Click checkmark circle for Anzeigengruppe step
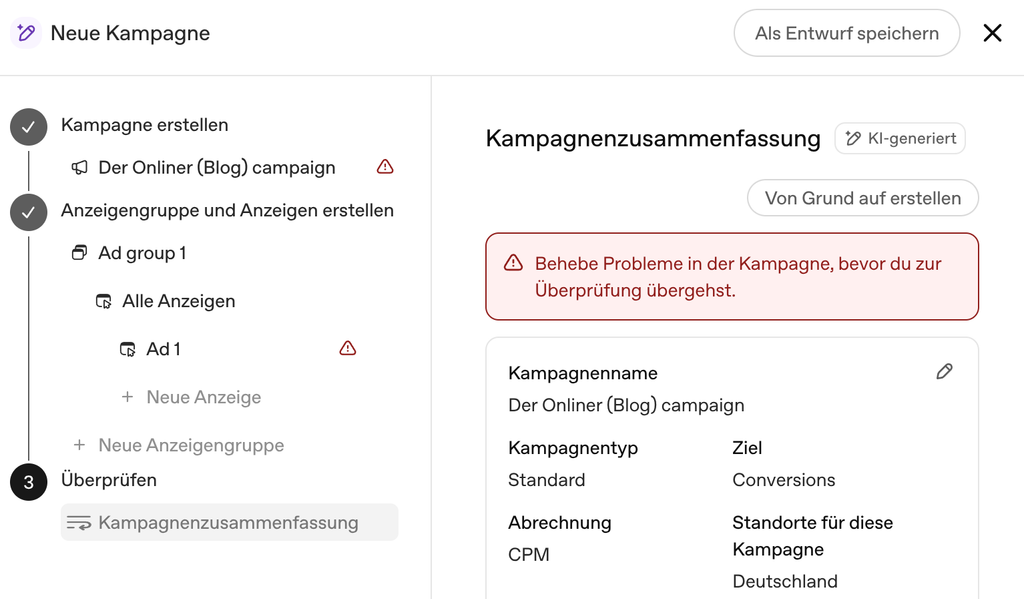Screen dimensions: 1024x599 click(x=29, y=212)
